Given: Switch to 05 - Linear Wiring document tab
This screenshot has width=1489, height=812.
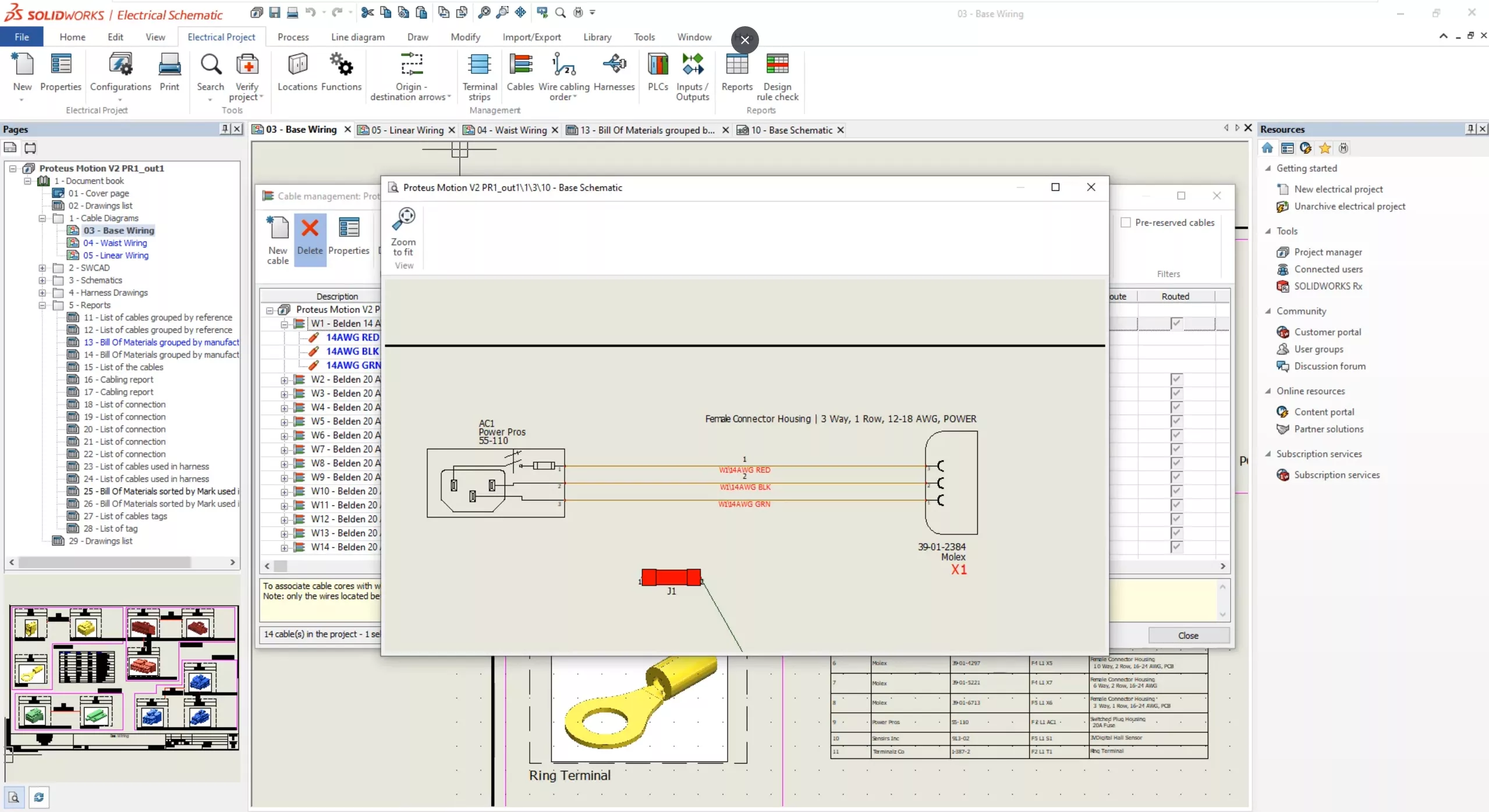Looking at the screenshot, I should 407,130.
